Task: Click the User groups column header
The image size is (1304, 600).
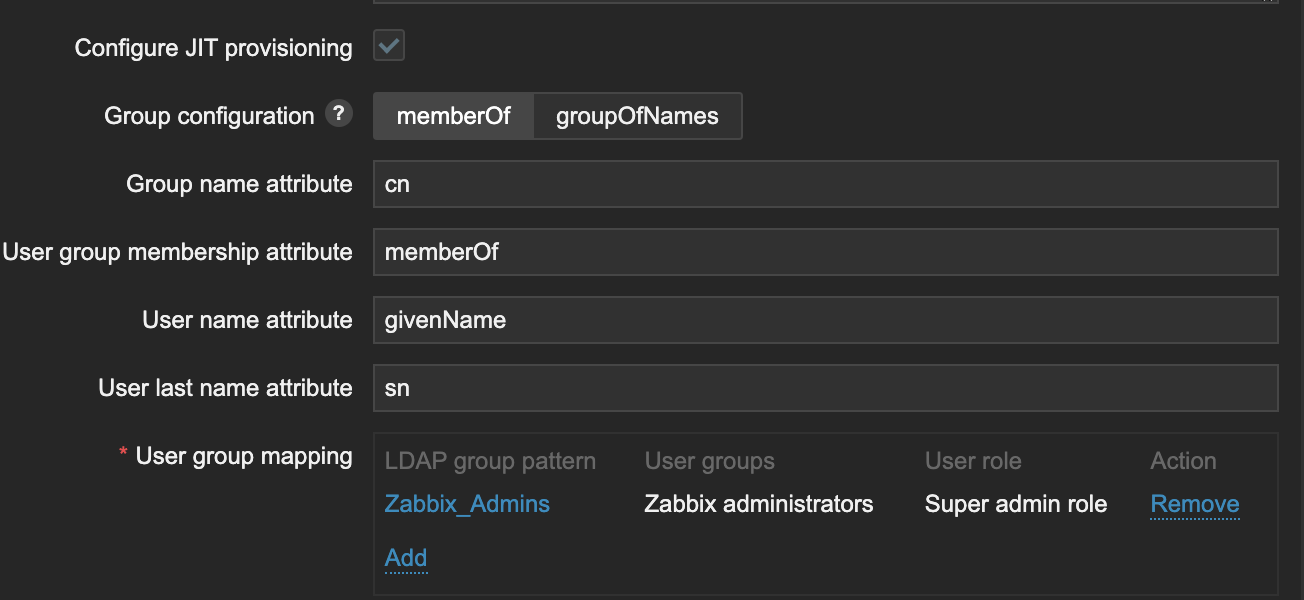Action: coord(709,461)
